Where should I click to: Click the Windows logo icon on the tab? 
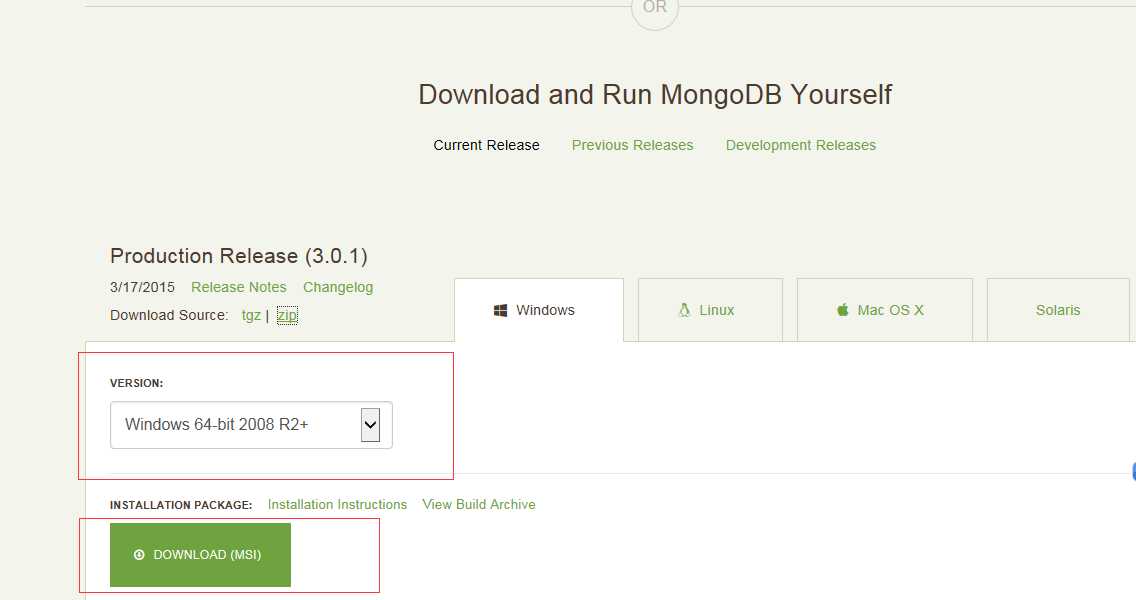(x=500, y=310)
